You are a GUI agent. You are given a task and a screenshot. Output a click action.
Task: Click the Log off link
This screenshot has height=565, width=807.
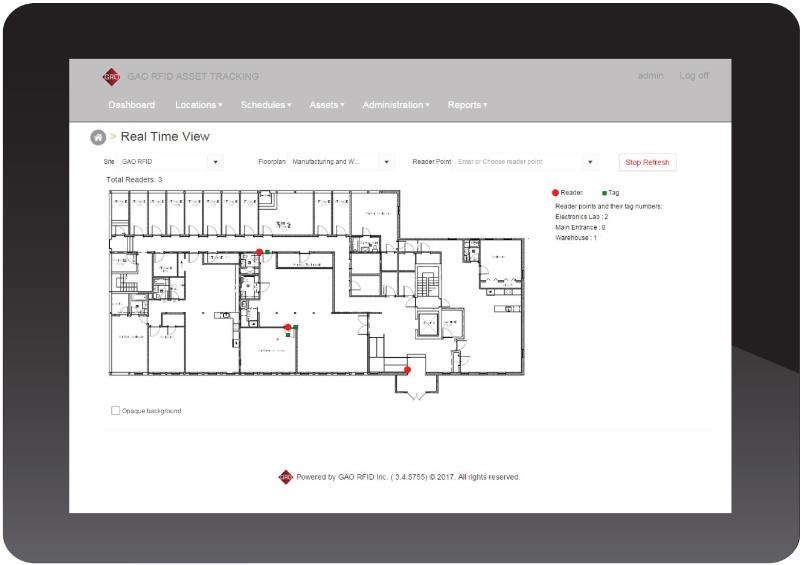(694, 77)
